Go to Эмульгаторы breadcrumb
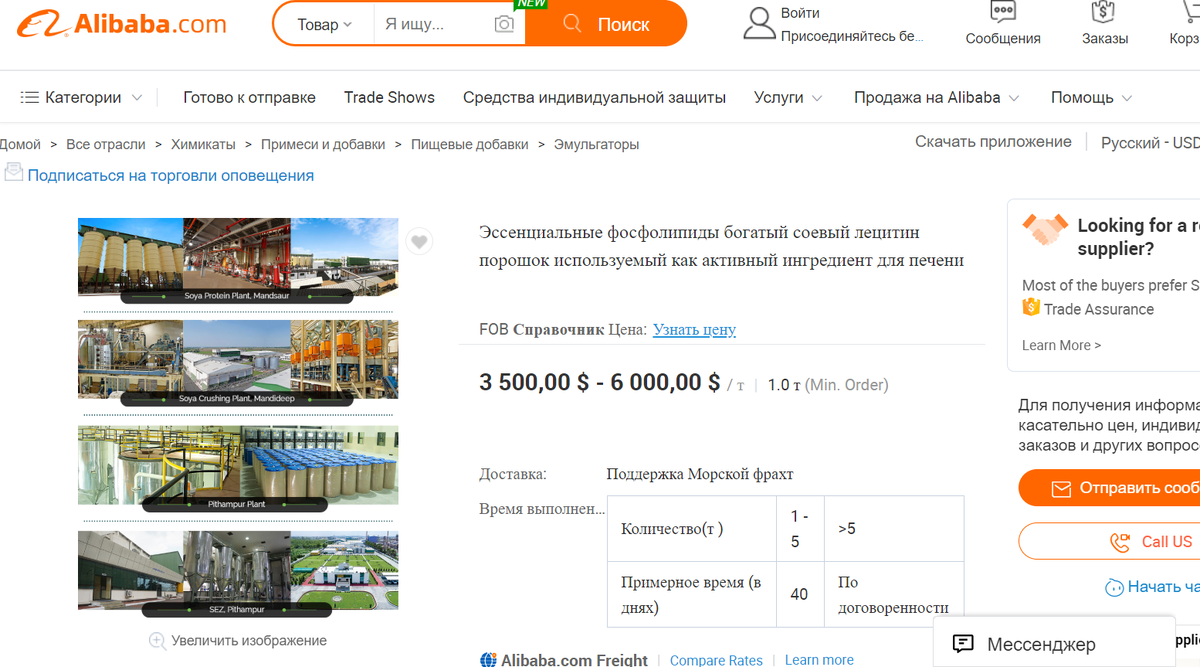 coord(596,144)
